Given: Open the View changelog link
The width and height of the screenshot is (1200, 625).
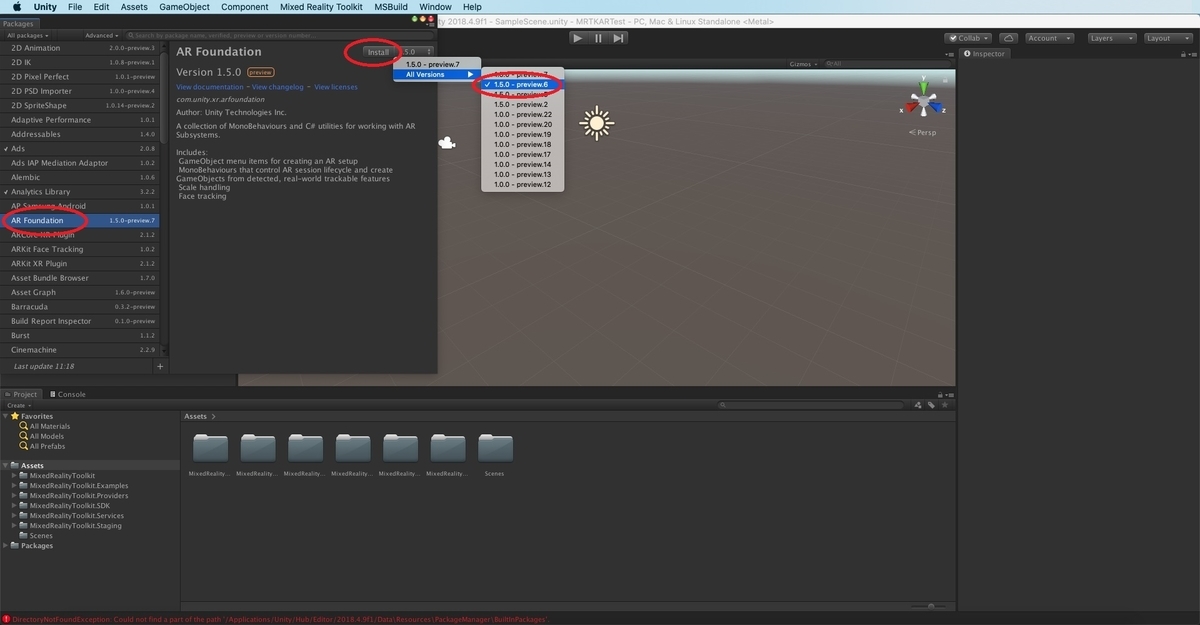Looking at the screenshot, I should [279, 87].
